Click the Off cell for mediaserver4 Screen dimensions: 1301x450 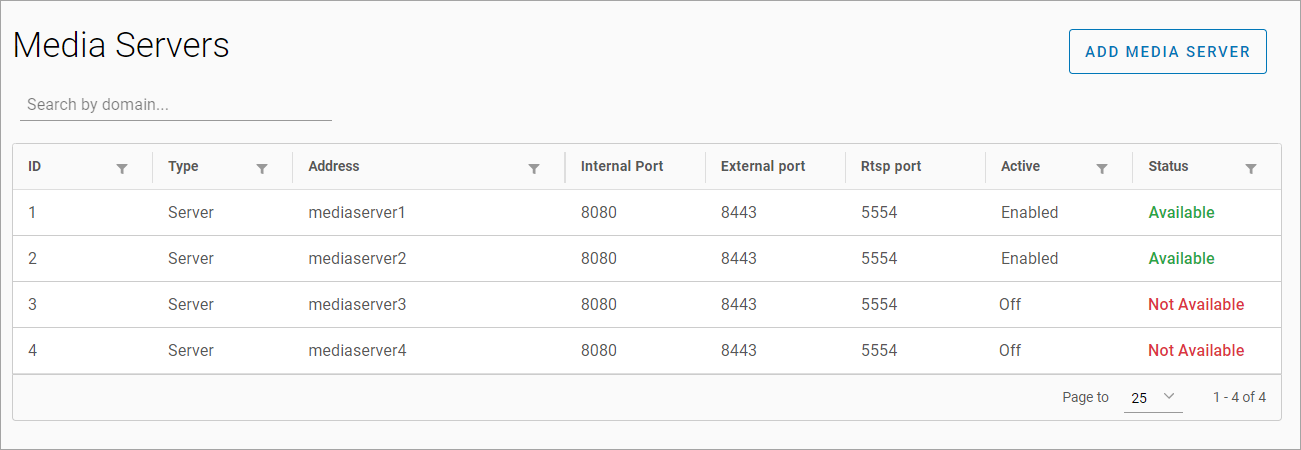[1010, 351]
